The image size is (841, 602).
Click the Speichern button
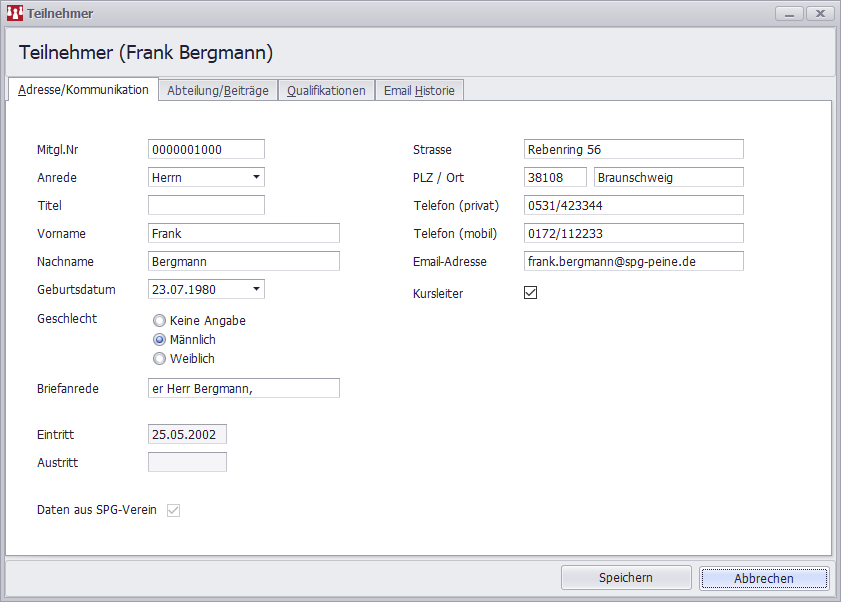pyautogui.click(x=626, y=578)
